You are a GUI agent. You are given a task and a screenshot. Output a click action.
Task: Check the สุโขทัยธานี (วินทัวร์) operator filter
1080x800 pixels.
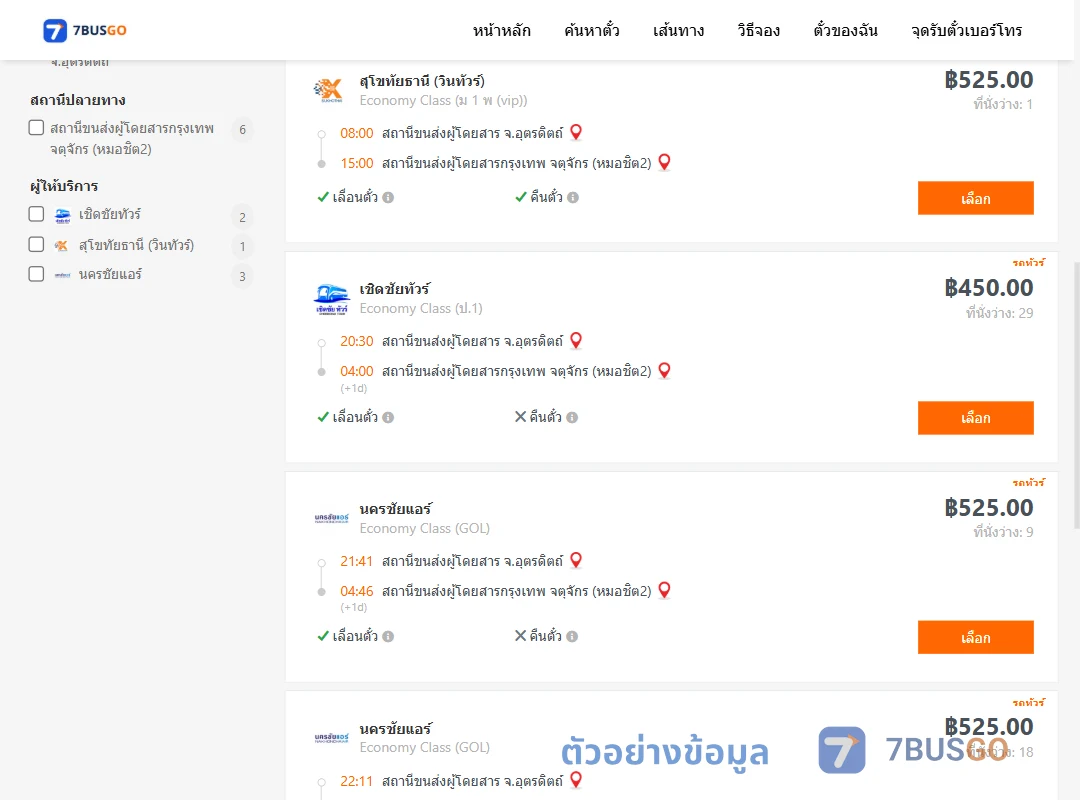[37, 244]
